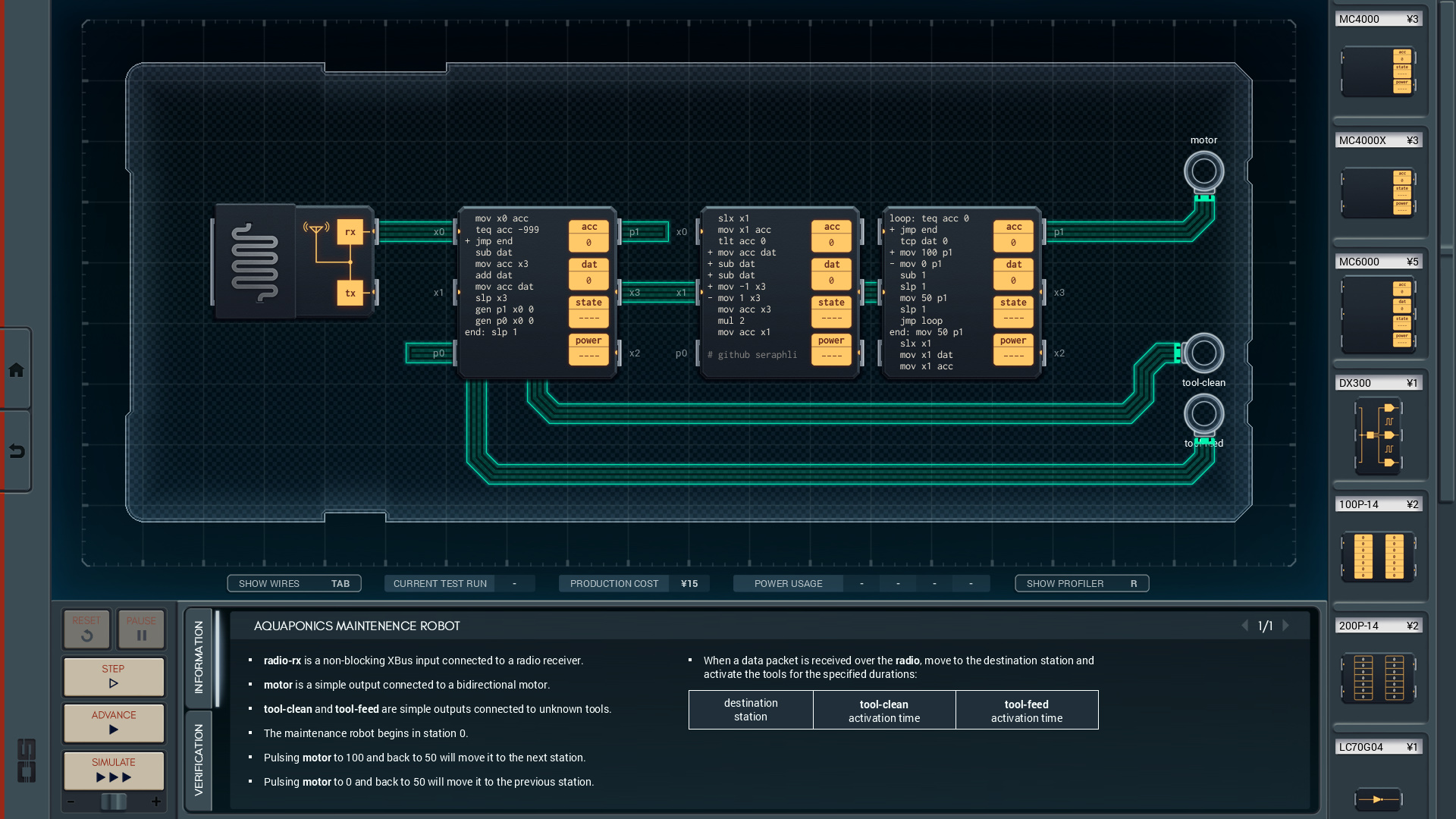Open the Verification tab
Screen dimensions: 1456x819
point(199,760)
